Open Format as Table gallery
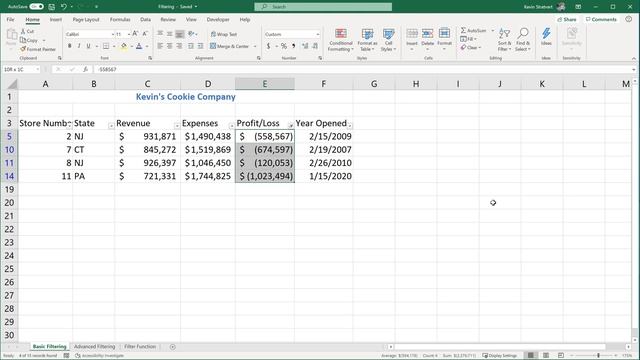Screen dimensions: 640x360 click(367, 40)
